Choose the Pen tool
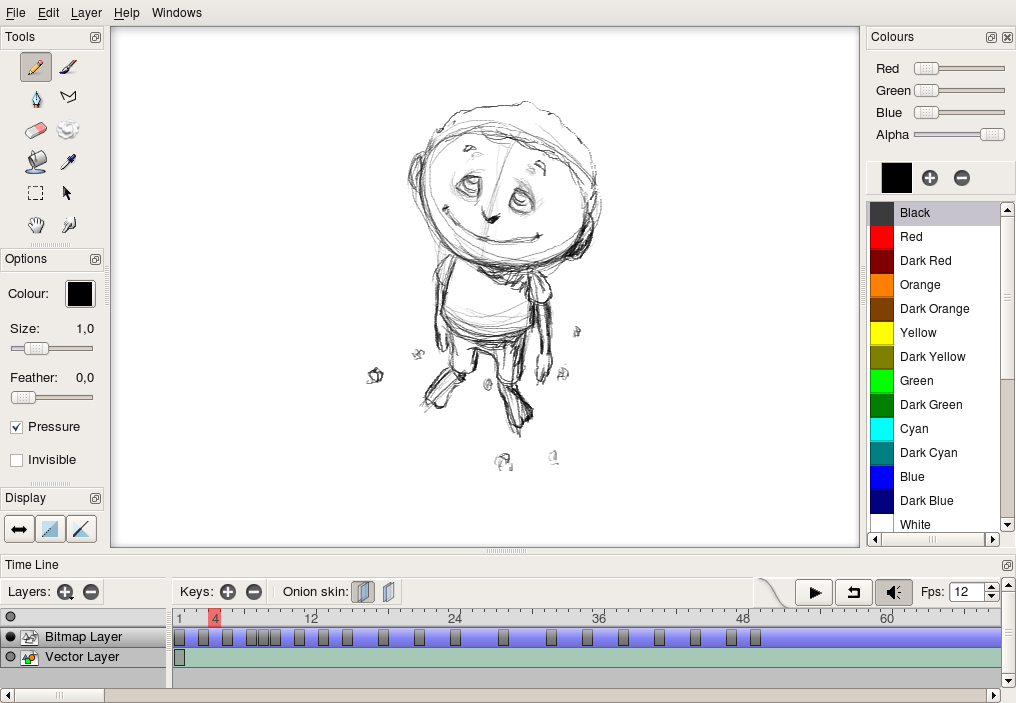The height and width of the screenshot is (703, 1016). 35,98
